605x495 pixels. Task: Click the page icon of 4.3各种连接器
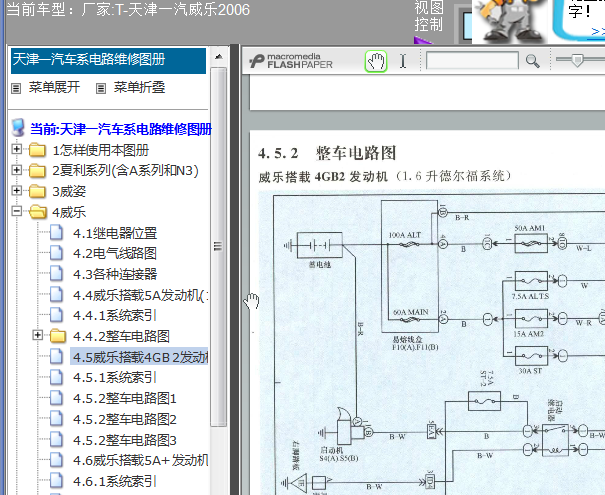(56, 274)
